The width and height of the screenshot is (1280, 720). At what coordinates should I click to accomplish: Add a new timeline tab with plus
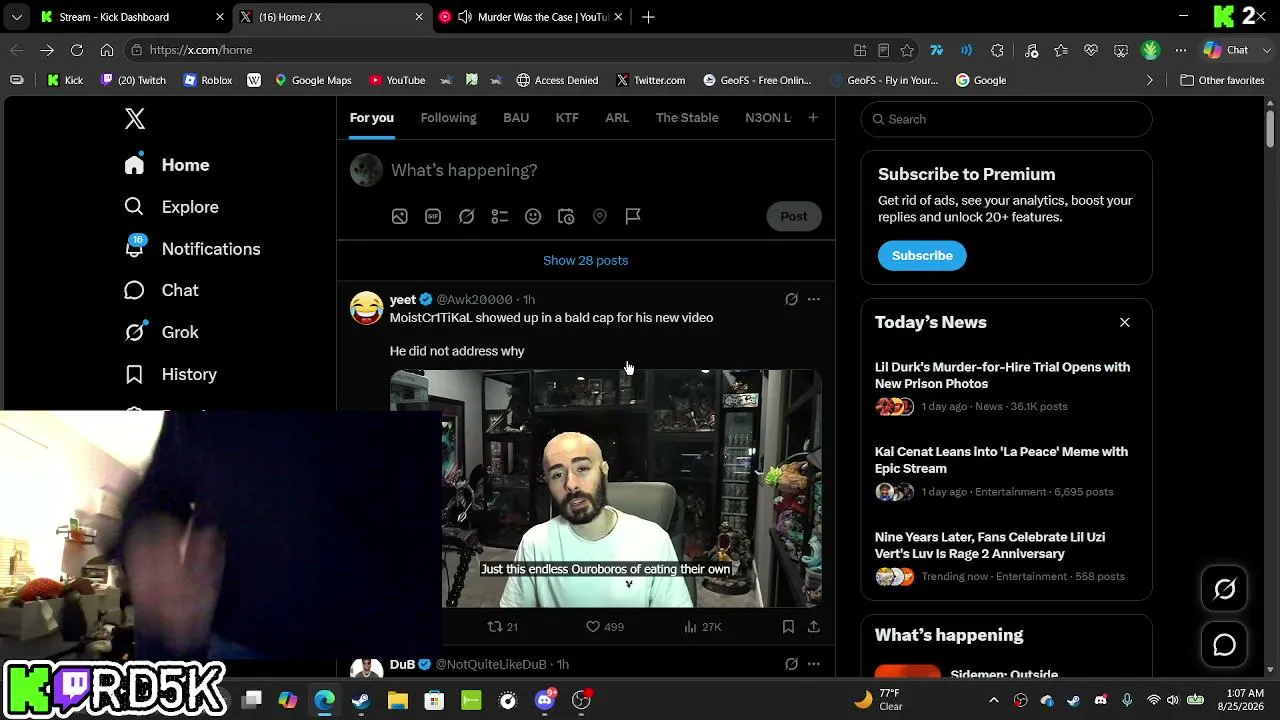(813, 118)
